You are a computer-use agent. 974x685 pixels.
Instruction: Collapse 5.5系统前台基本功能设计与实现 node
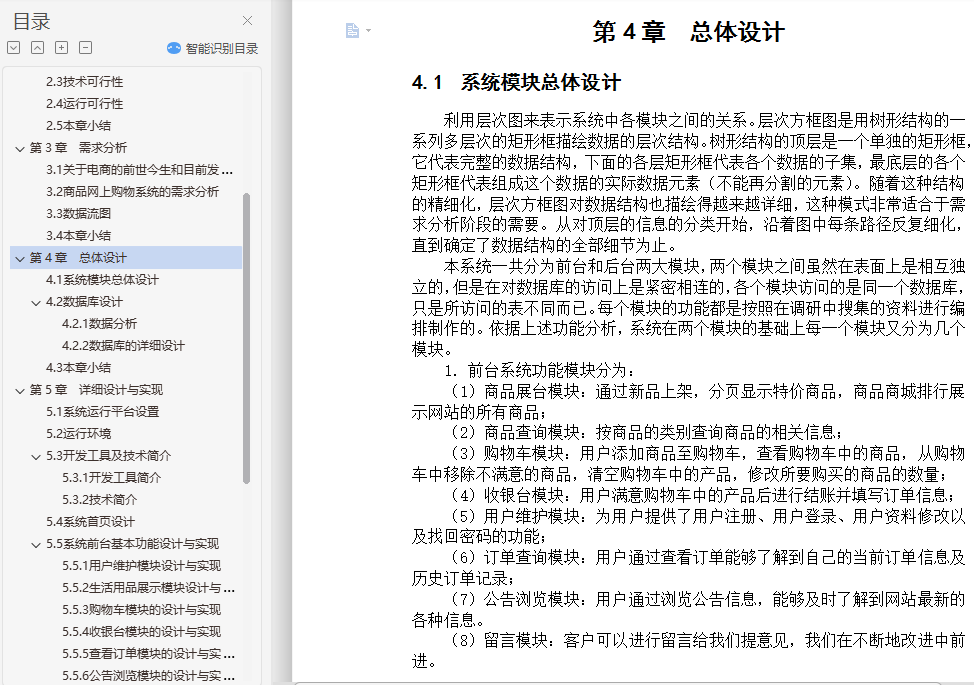click(36, 545)
